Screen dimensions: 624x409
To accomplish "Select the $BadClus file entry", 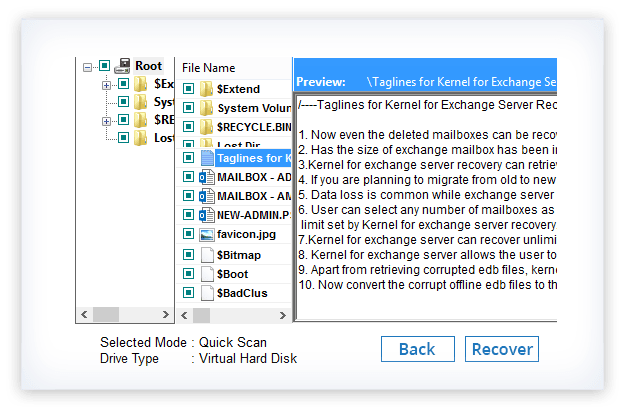I will tap(242, 293).
